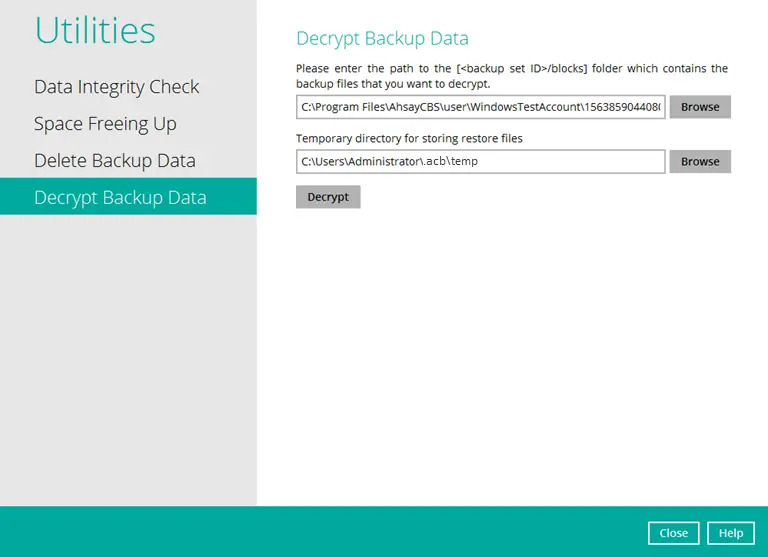Click the temporary directory path field
Screen dimensions: 768x557
click(480, 162)
